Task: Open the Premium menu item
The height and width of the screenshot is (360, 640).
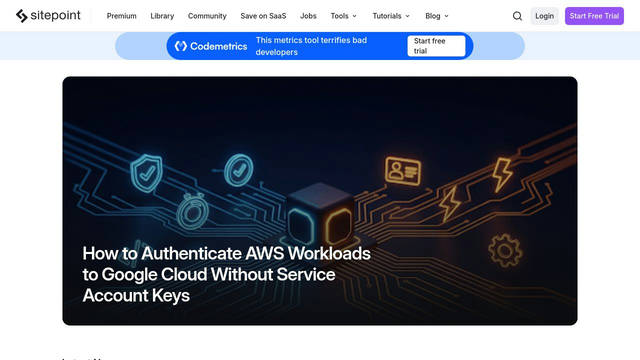Action: click(x=122, y=16)
